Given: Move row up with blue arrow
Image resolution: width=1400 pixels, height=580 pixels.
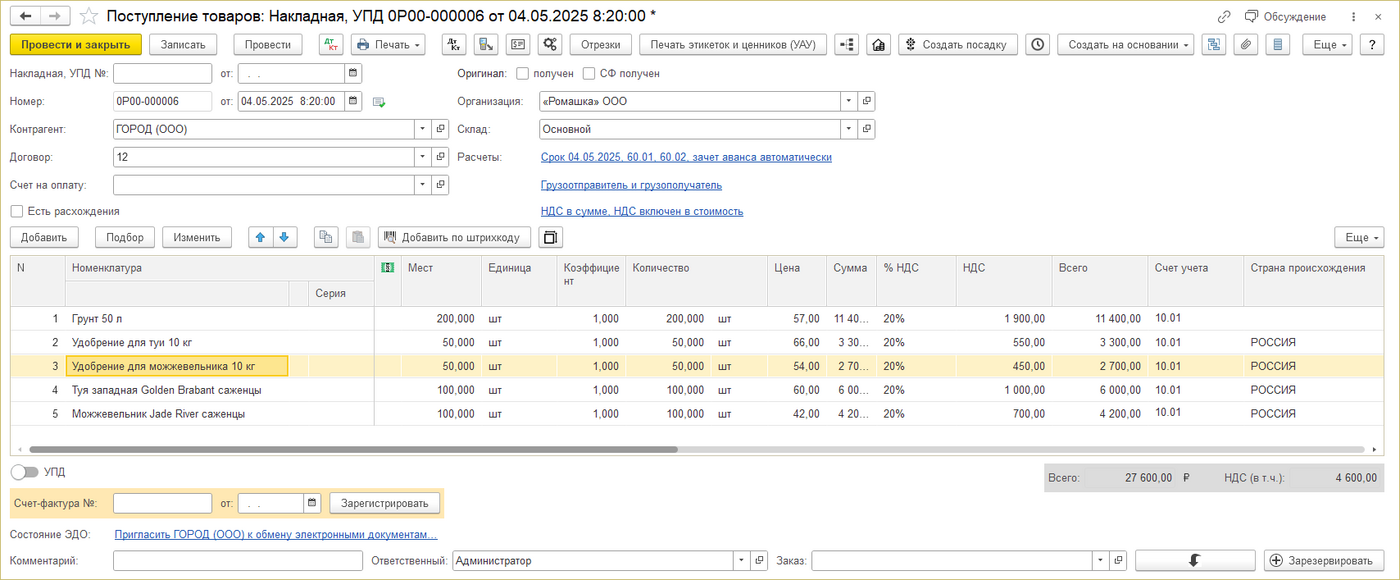Looking at the screenshot, I should point(261,237).
